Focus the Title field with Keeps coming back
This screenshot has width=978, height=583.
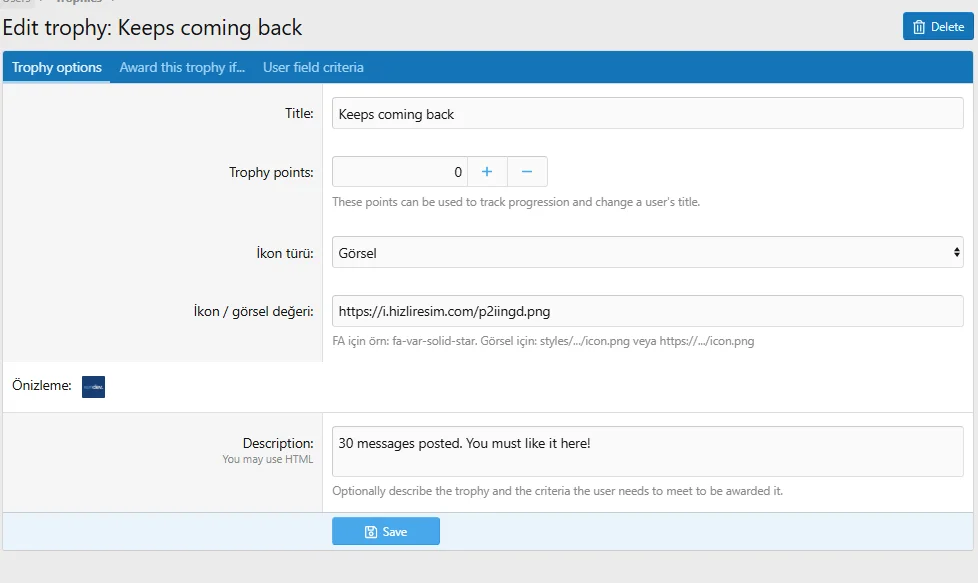pyautogui.click(x=647, y=114)
